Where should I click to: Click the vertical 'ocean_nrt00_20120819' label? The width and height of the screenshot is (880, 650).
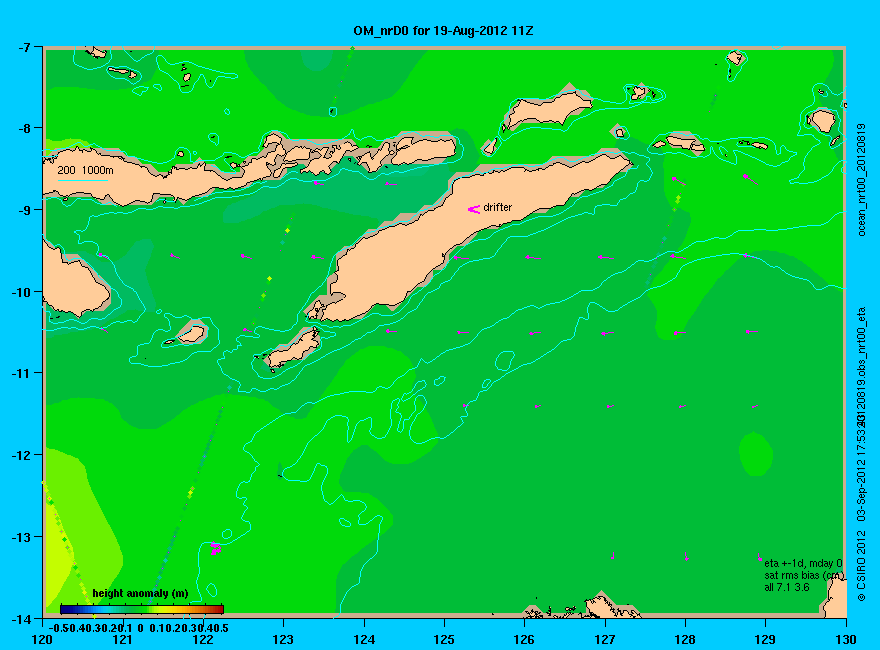coord(862,180)
